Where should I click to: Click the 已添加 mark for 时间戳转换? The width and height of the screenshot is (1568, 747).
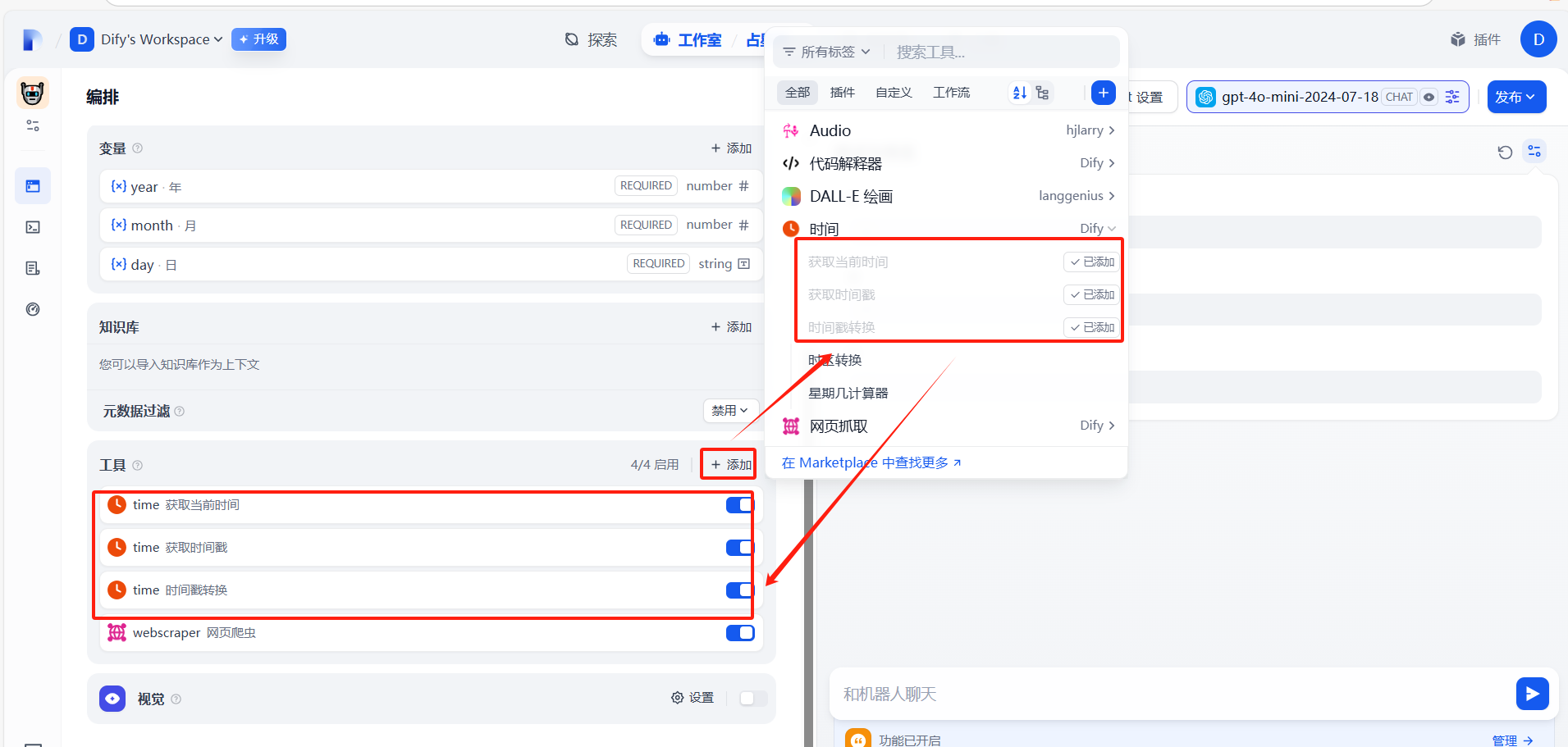1091,327
